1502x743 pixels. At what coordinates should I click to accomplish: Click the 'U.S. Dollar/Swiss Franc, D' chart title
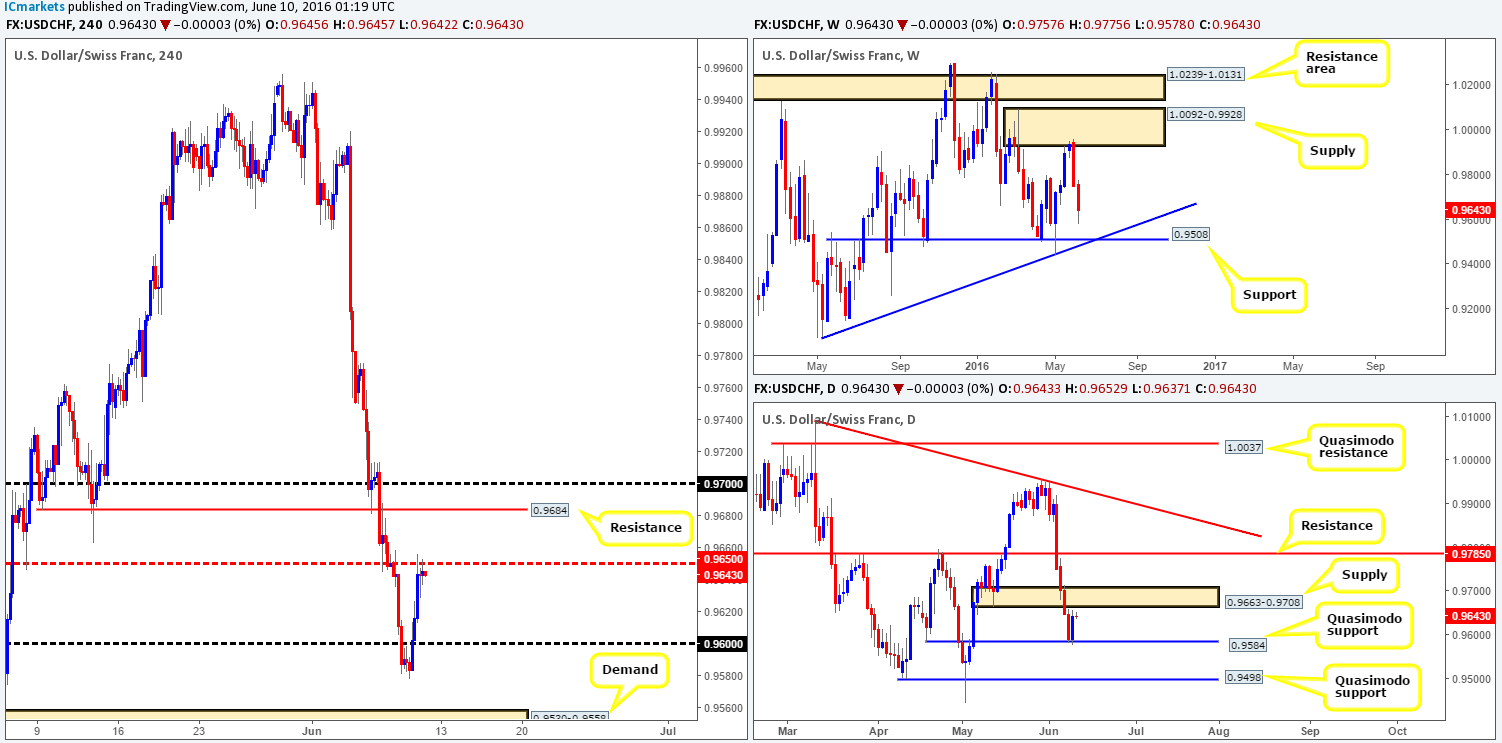[x=841, y=420]
